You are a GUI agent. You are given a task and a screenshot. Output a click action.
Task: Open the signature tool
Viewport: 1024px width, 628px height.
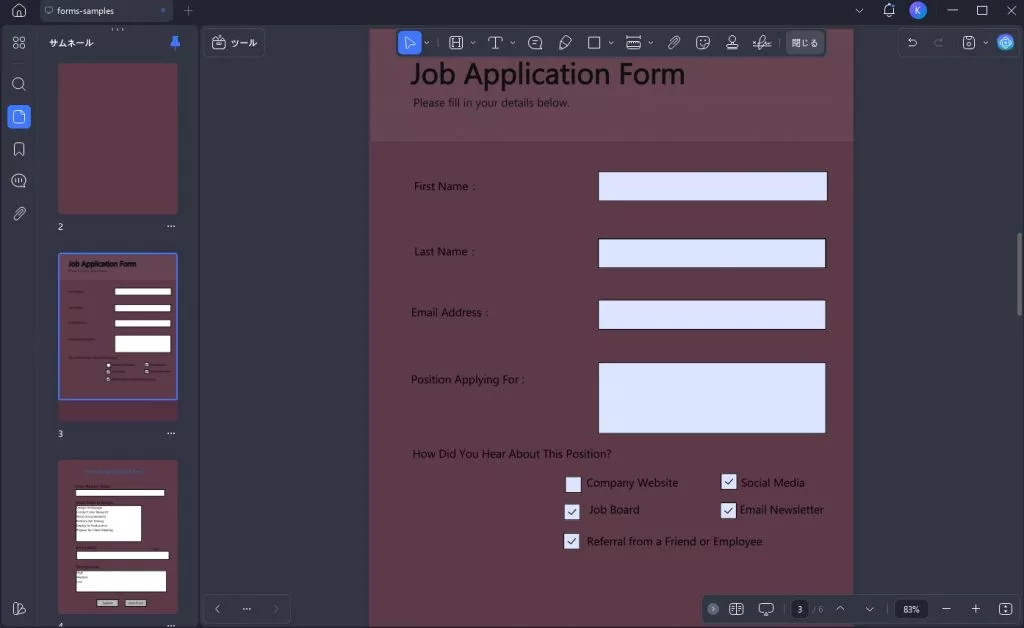(x=761, y=43)
